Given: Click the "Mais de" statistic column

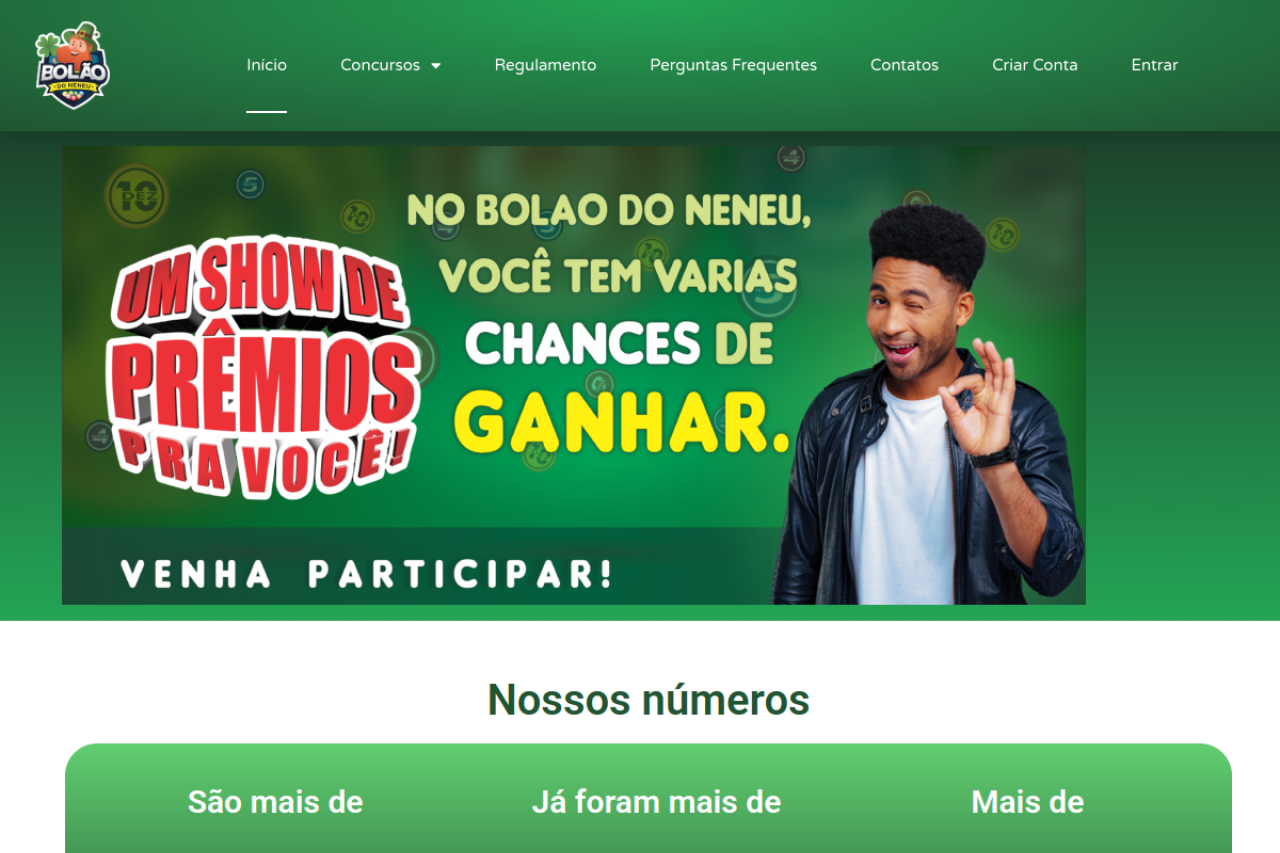Looking at the screenshot, I should click(x=1027, y=802).
